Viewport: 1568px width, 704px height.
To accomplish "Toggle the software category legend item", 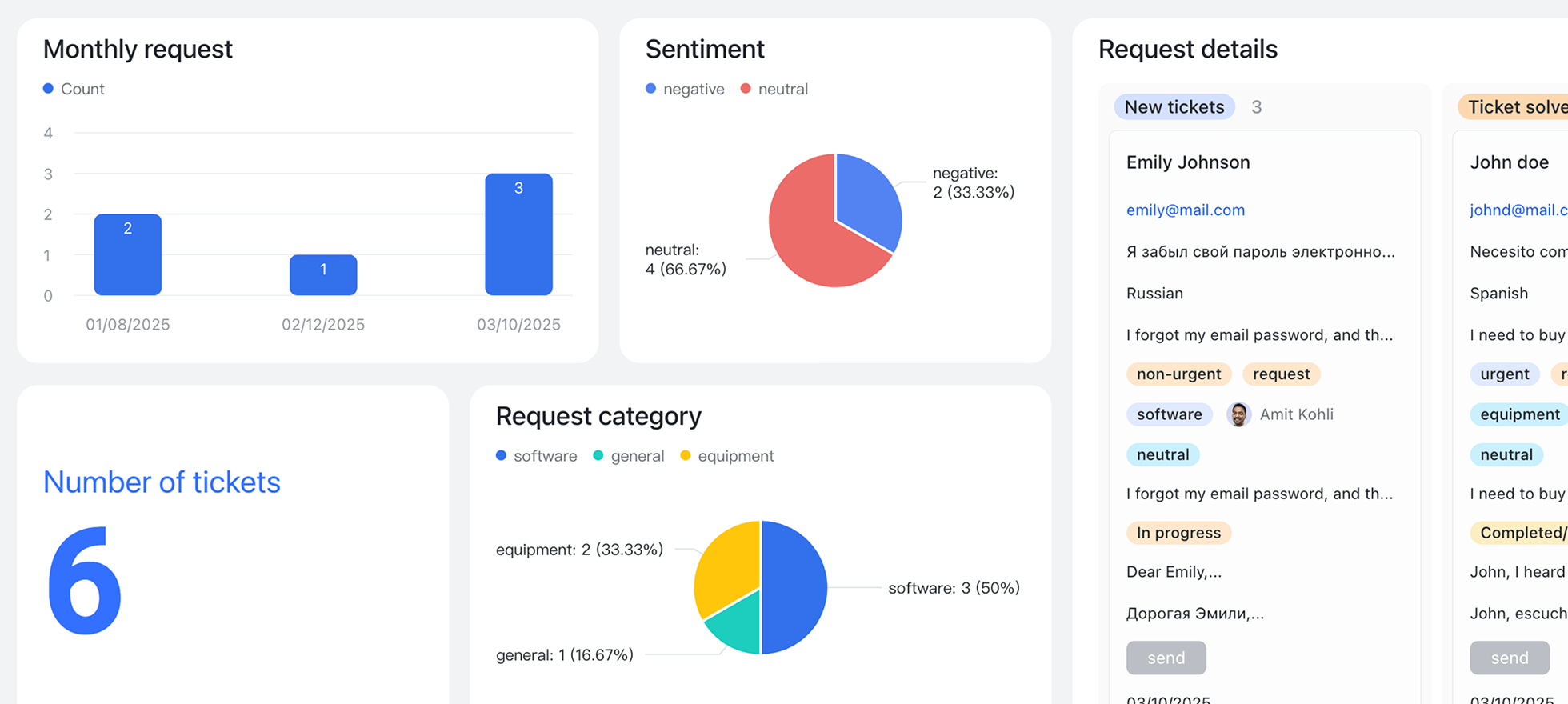I will point(536,456).
